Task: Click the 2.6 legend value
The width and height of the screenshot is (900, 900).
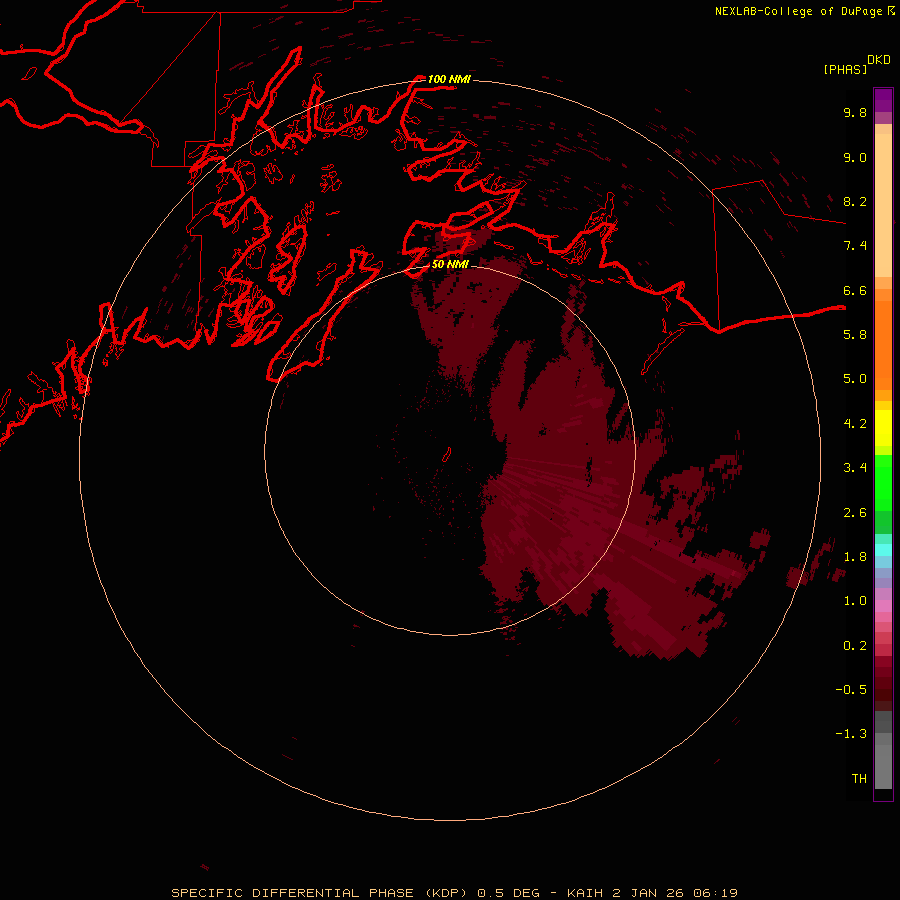Action: pos(855,513)
